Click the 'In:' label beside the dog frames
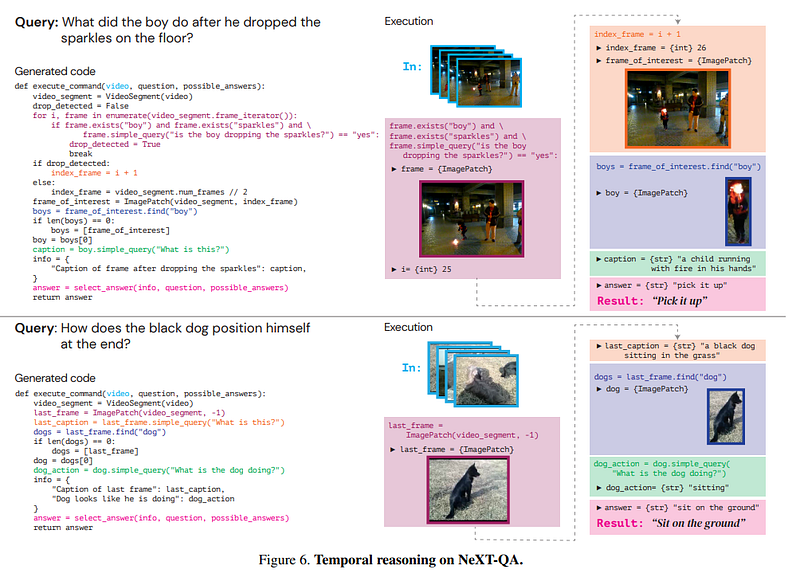800x582 pixels. [412, 368]
